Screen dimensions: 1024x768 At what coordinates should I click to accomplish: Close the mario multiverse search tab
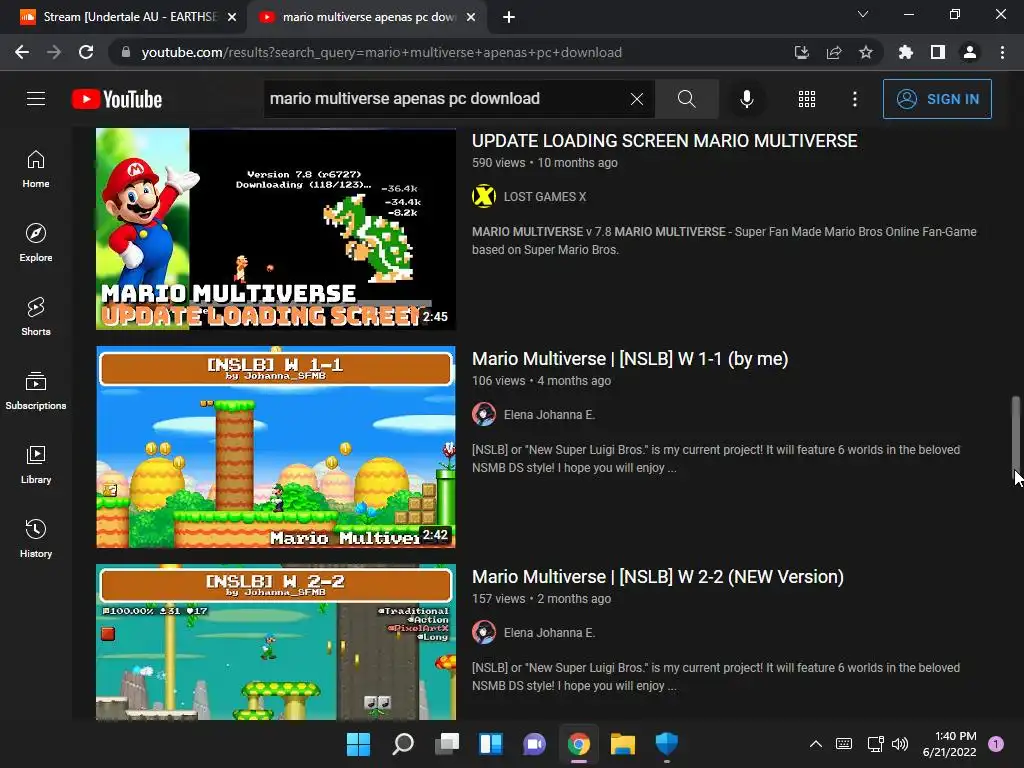[x=470, y=17]
